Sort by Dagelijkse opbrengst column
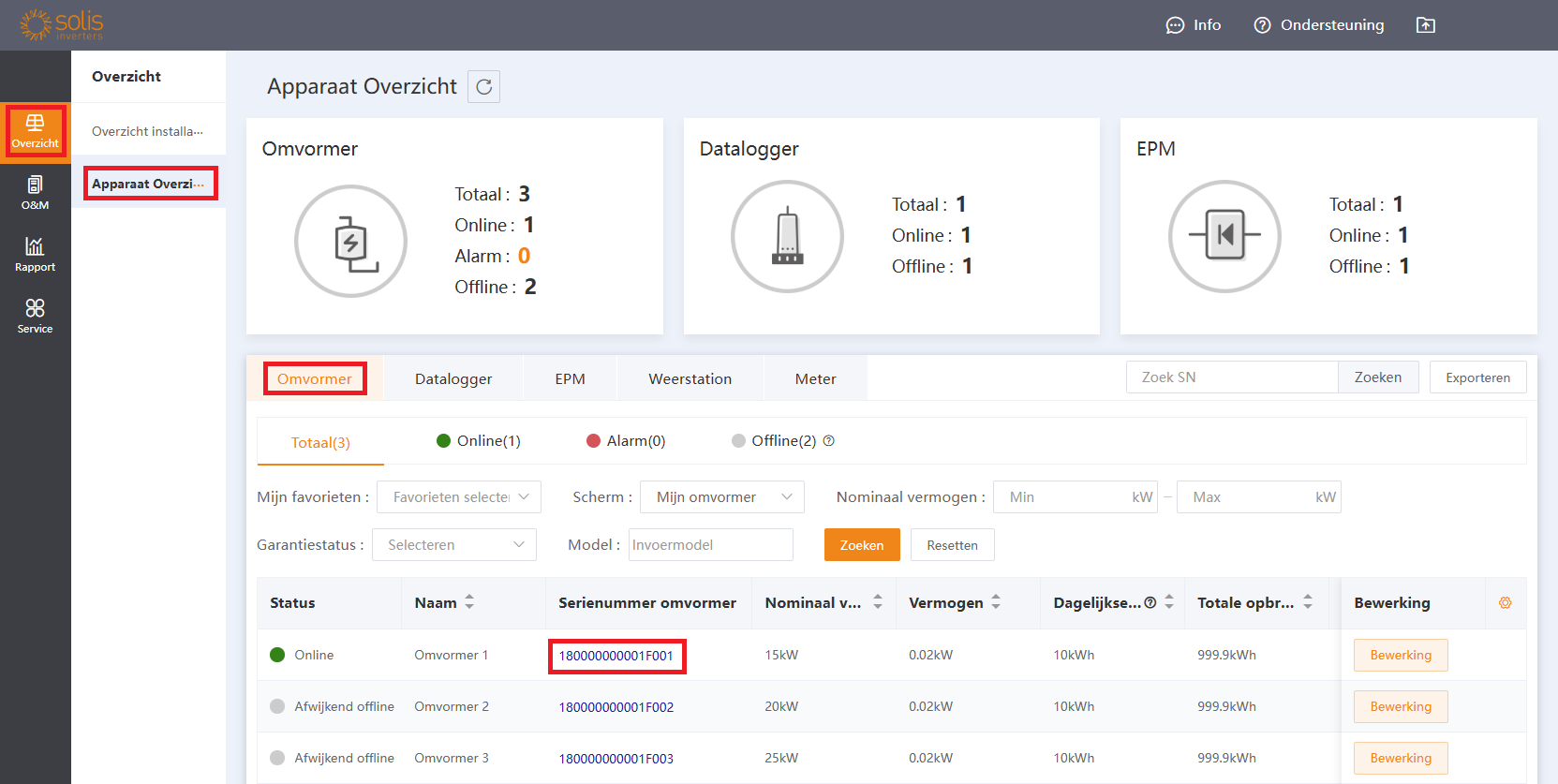The height and width of the screenshot is (784, 1558). [x=1169, y=602]
